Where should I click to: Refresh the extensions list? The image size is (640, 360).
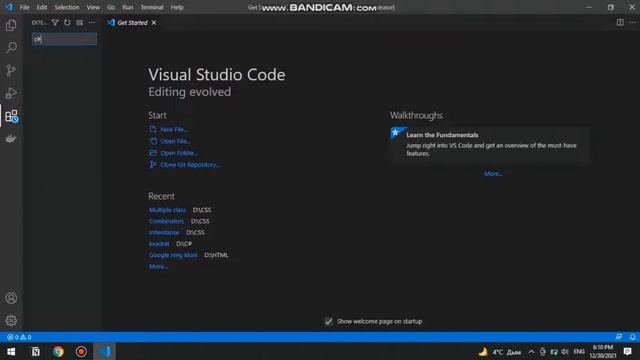click(x=67, y=22)
